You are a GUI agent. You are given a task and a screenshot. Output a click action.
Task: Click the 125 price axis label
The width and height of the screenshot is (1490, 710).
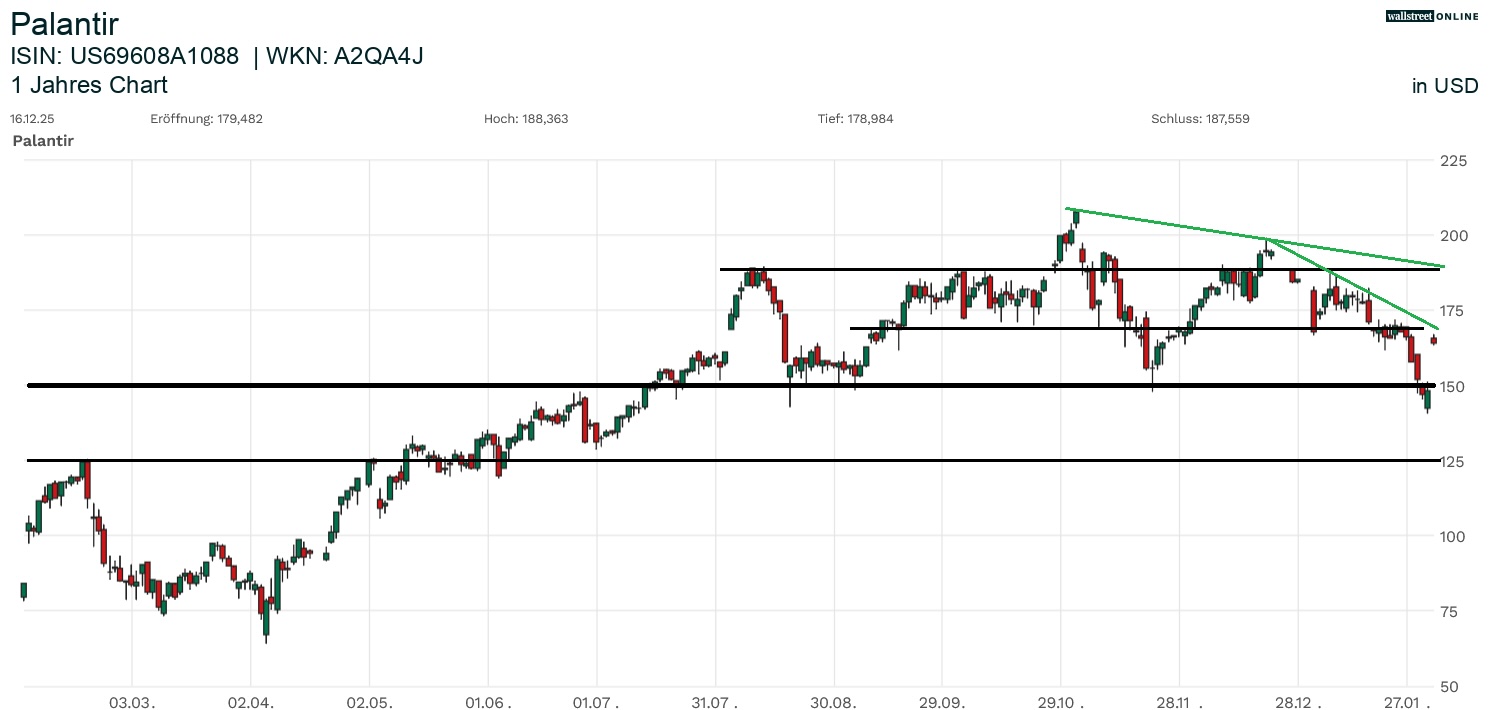[1453, 462]
